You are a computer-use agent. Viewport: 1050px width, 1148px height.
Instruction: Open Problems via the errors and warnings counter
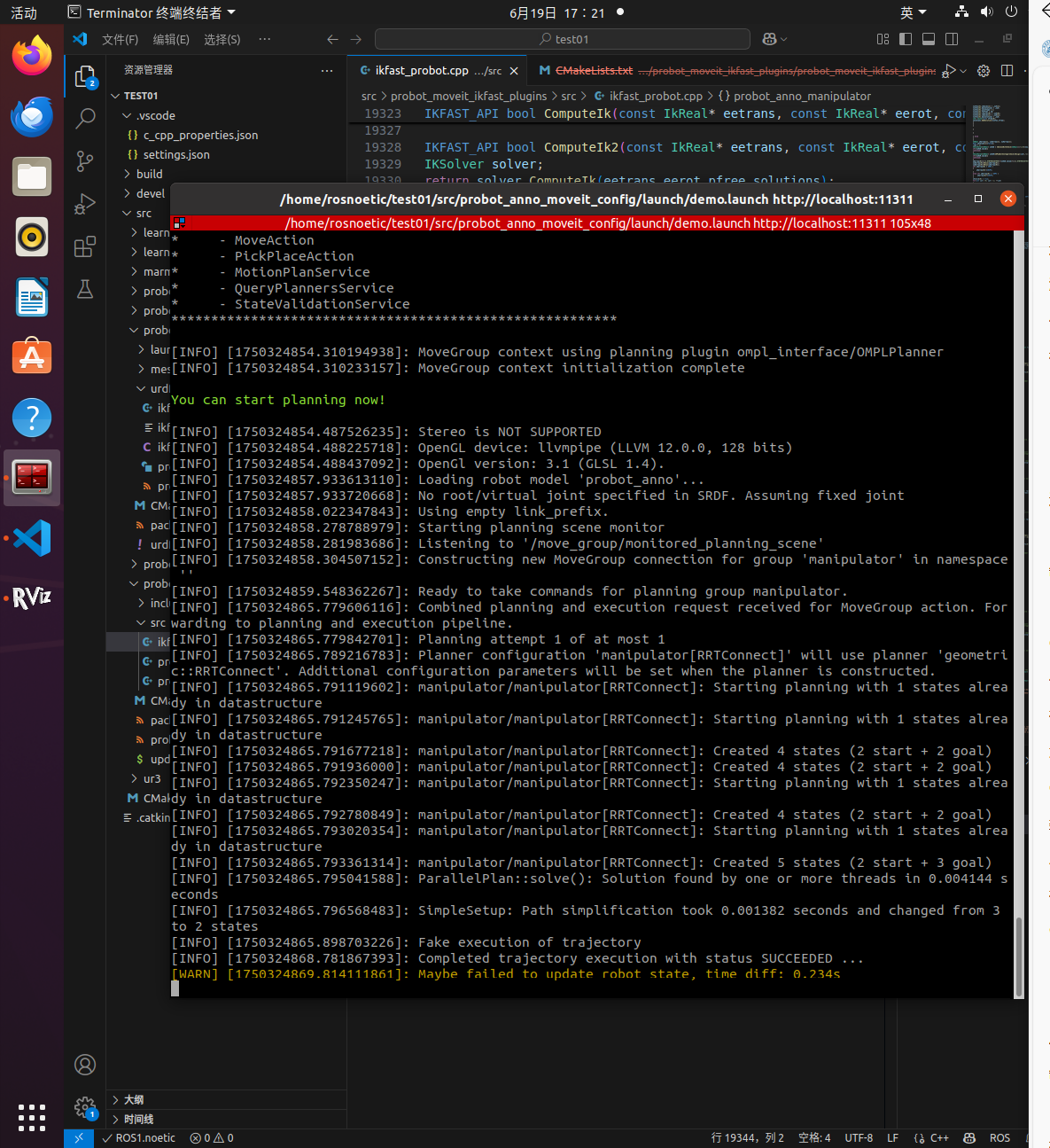coord(210,1137)
